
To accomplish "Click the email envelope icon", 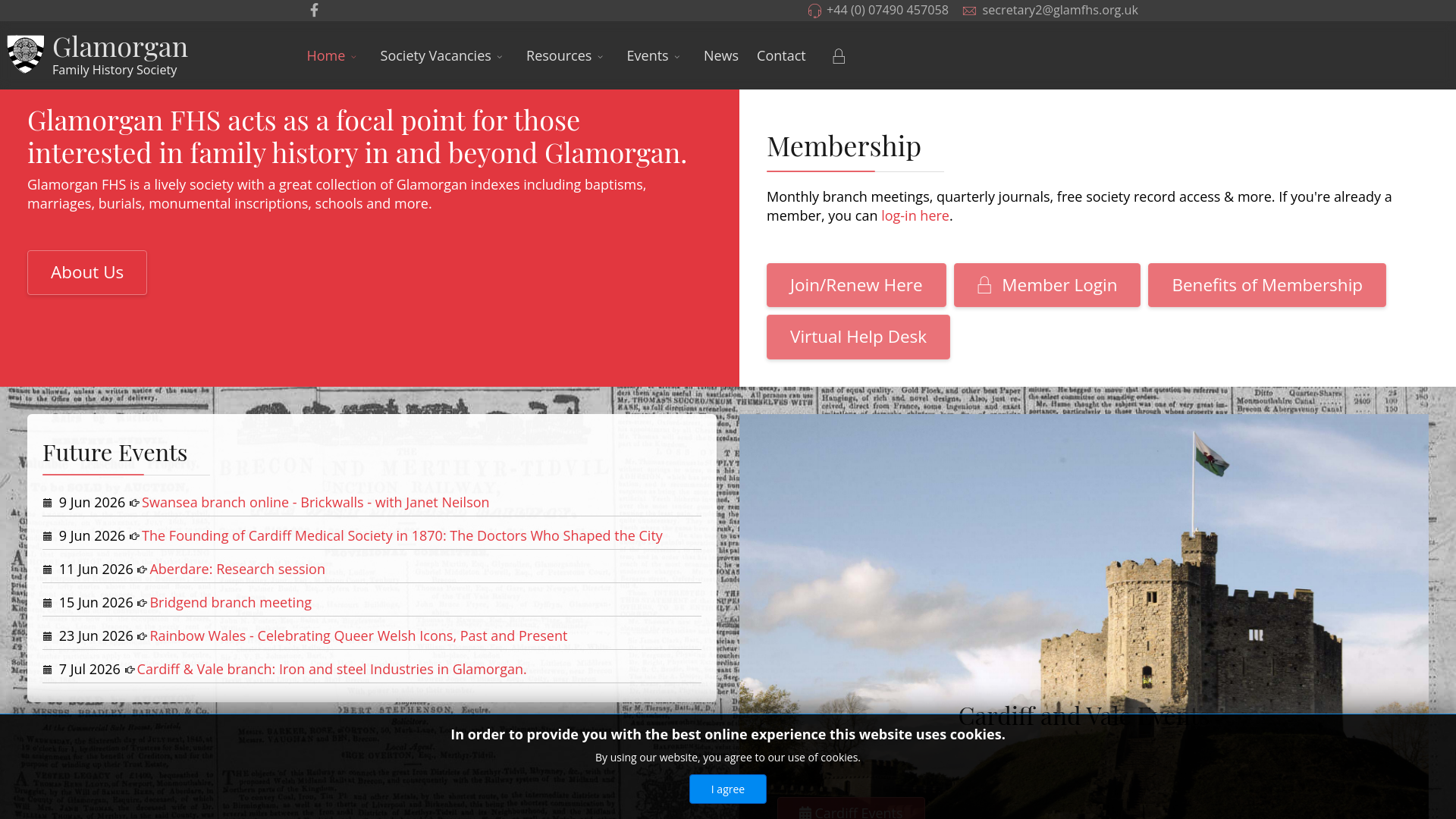I will click(969, 11).
